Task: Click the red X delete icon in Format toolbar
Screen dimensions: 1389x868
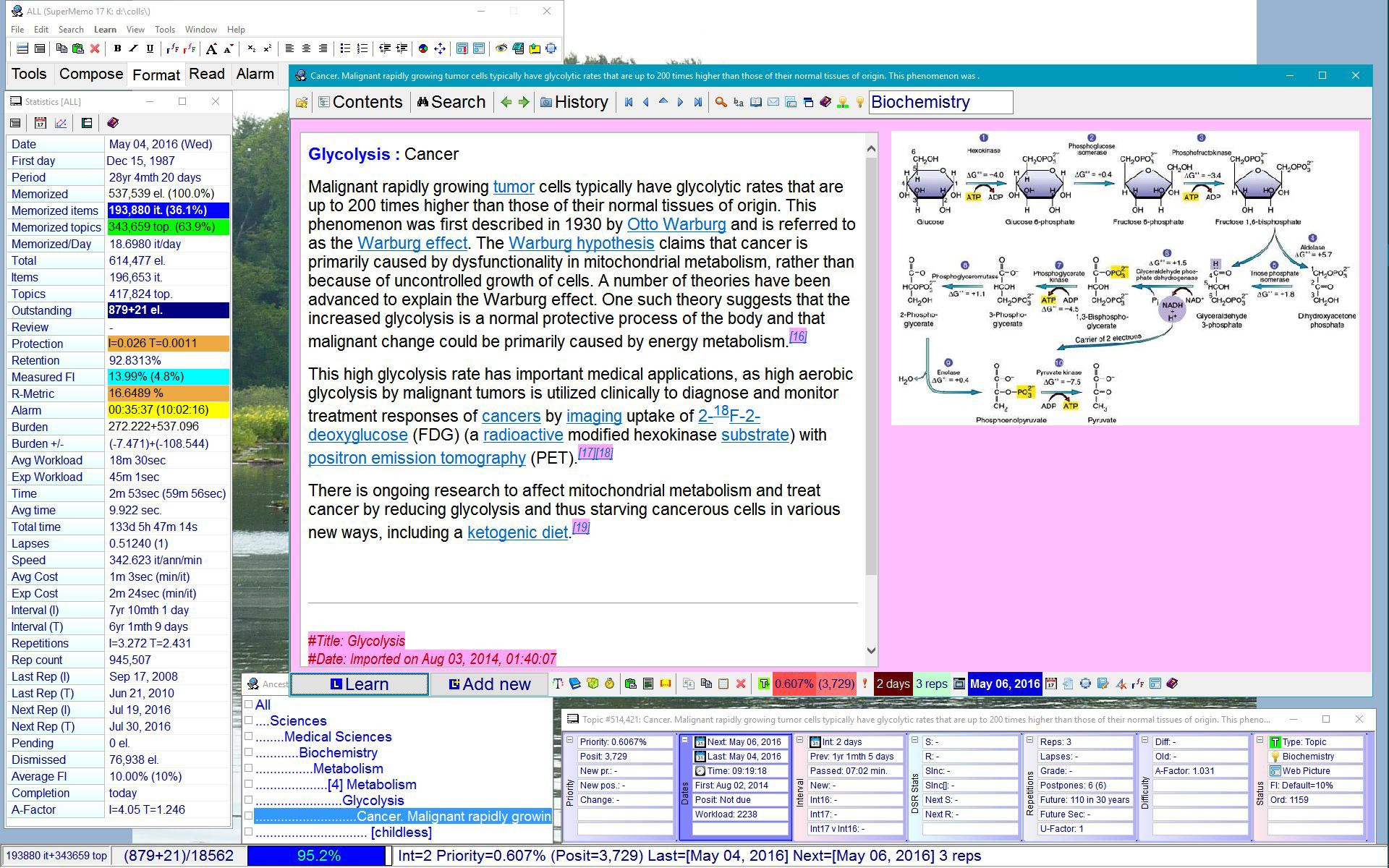Action: (x=95, y=48)
